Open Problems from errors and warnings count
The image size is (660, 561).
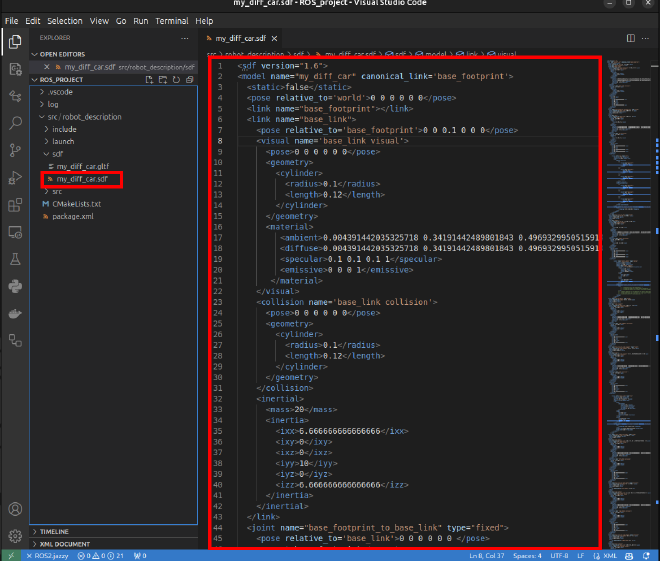click(101, 556)
